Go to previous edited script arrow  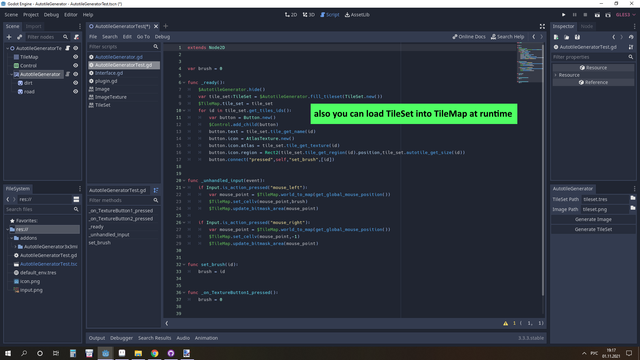coord(533,37)
